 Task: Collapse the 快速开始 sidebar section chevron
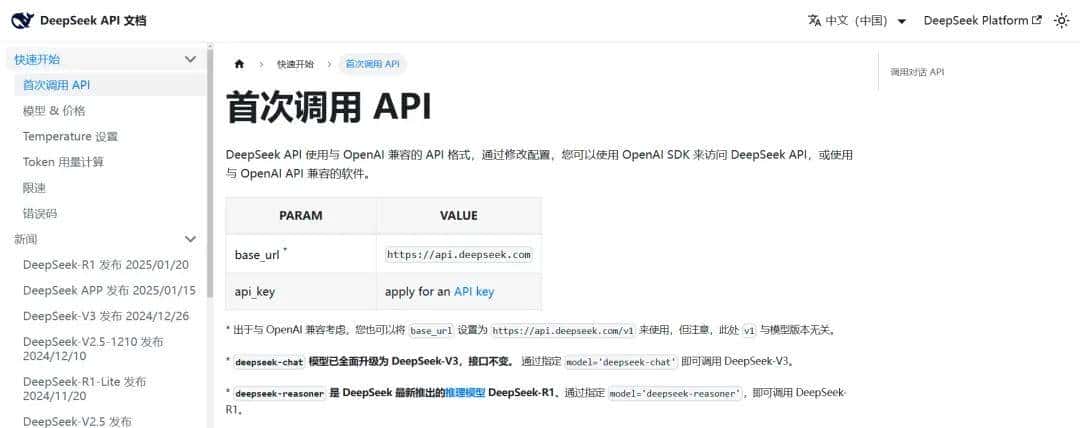pyautogui.click(x=190, y=59)
